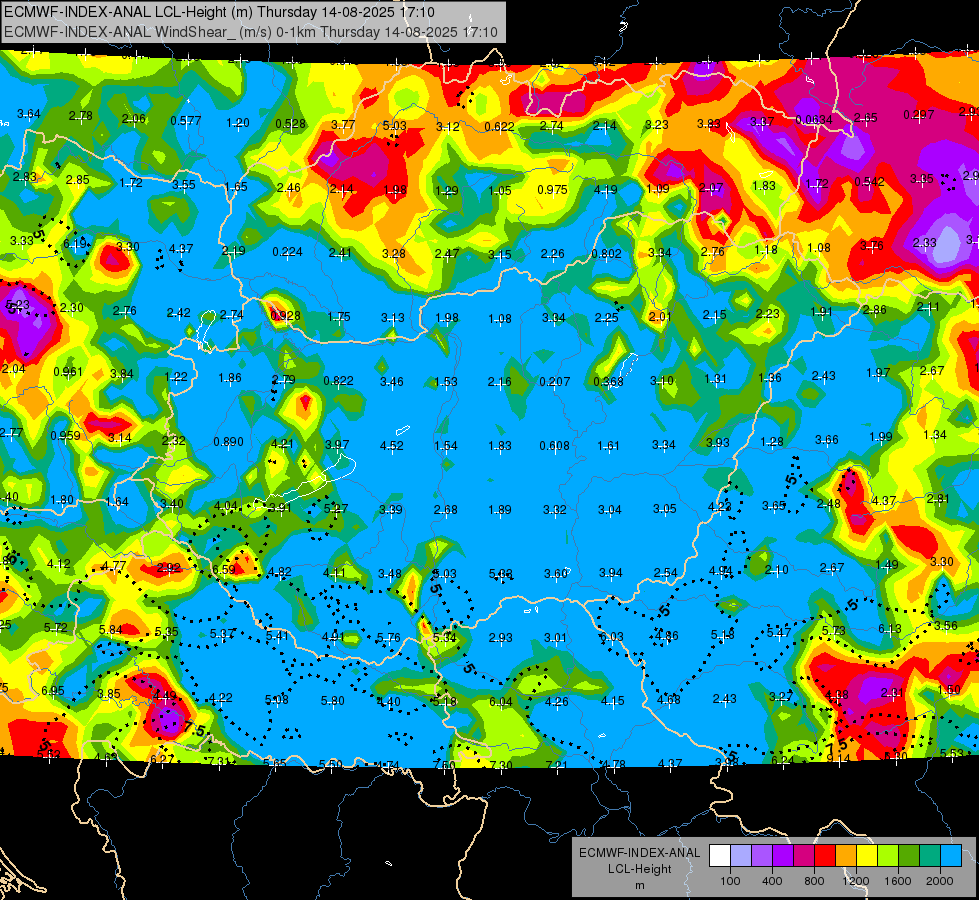Viewport: 979px width, 900px height.
Task: Click the wind shear value 0.528
Action: click(x=290, y=124)
